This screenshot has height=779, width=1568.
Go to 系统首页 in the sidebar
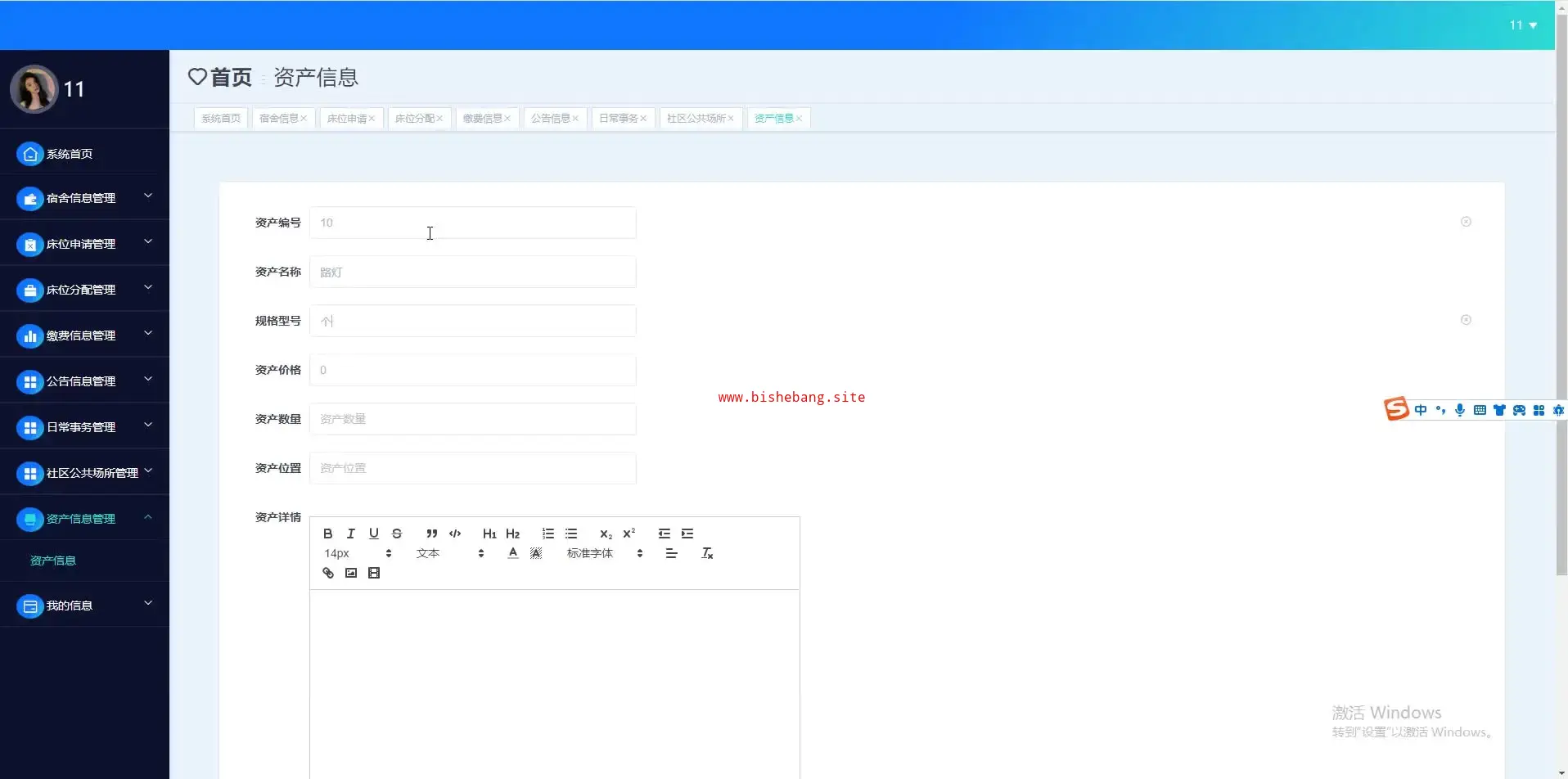tap(84, 154)
